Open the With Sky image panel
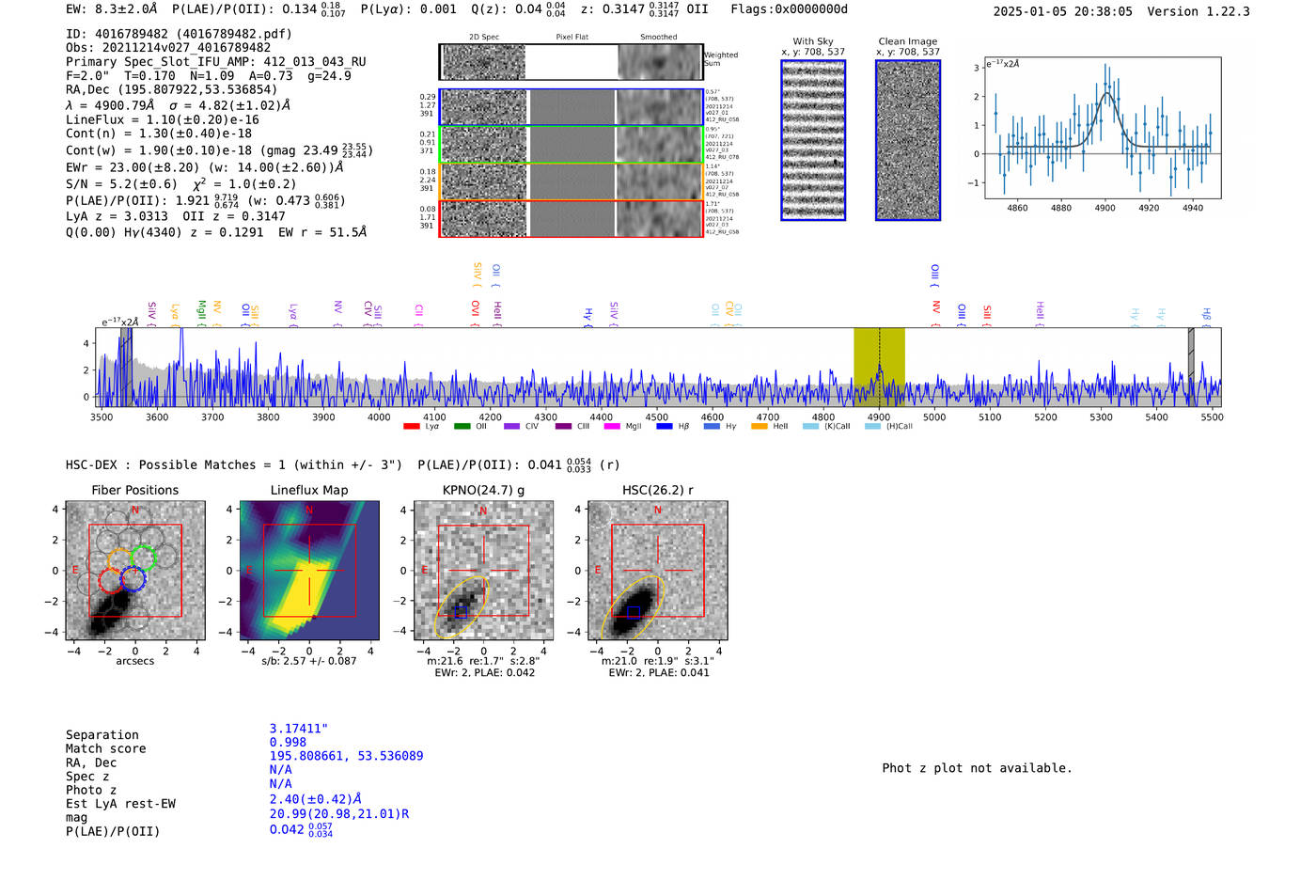Viewport: 1316px width, 896px height. (813, 140)
